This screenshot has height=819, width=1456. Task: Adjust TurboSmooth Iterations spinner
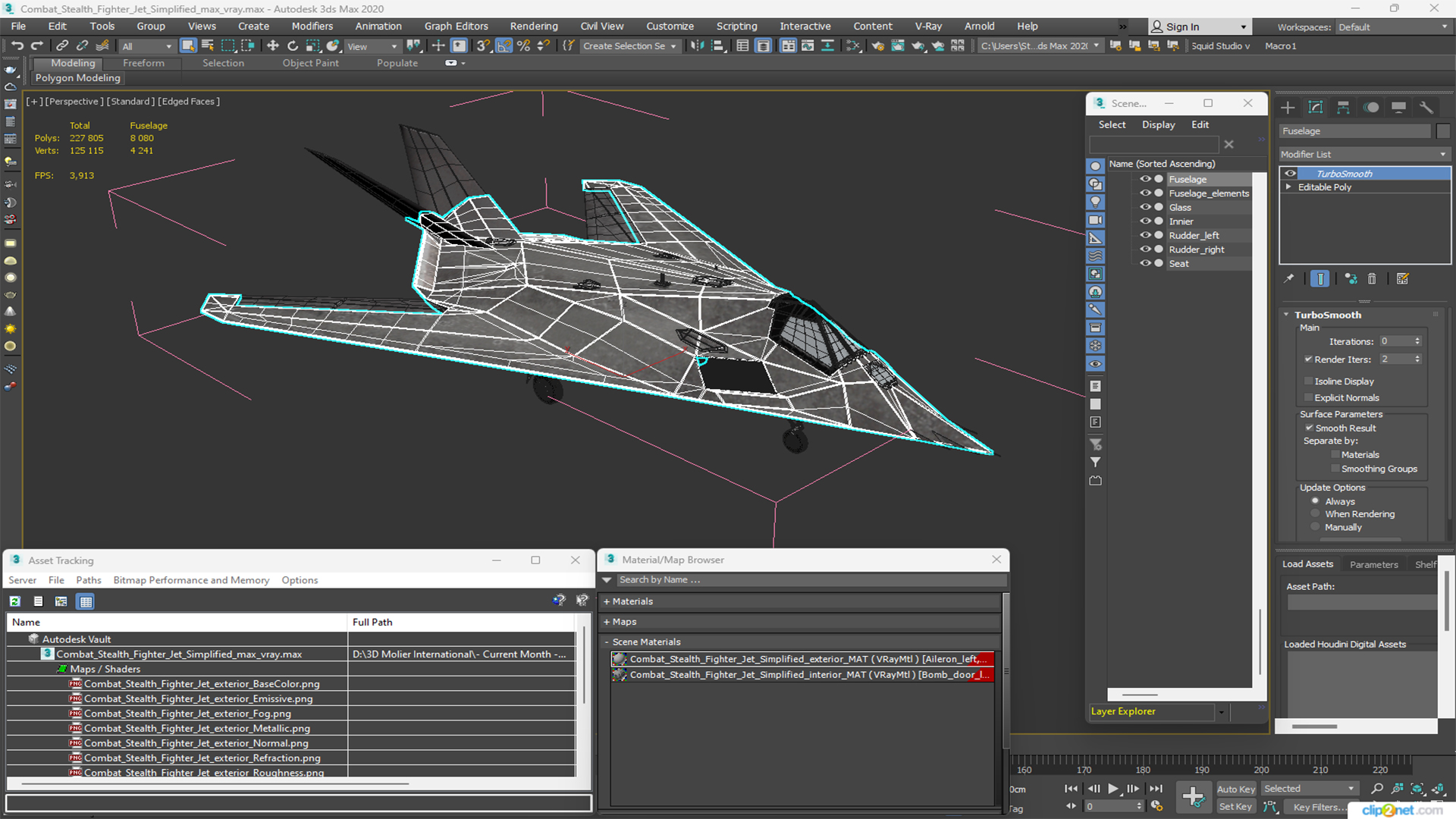(x=1417, y=341)
